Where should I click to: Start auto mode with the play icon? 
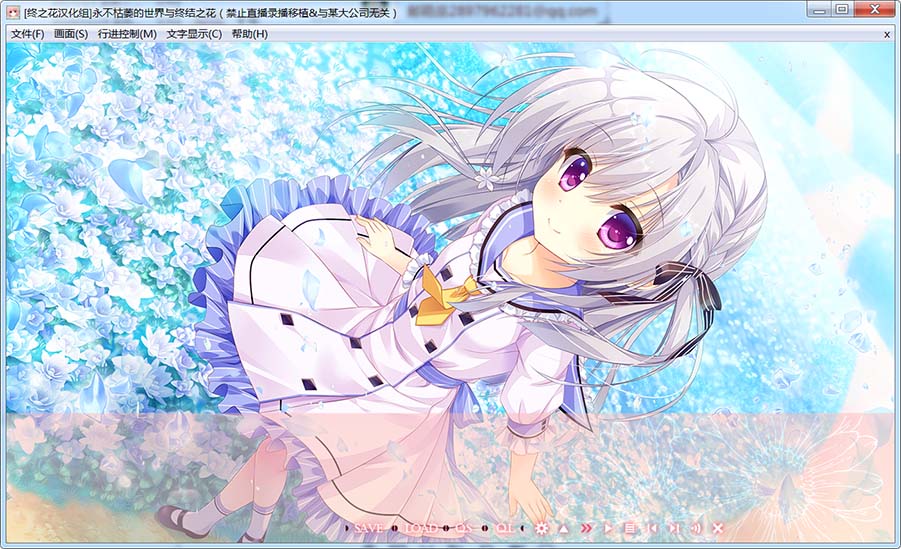pos(608,527)
